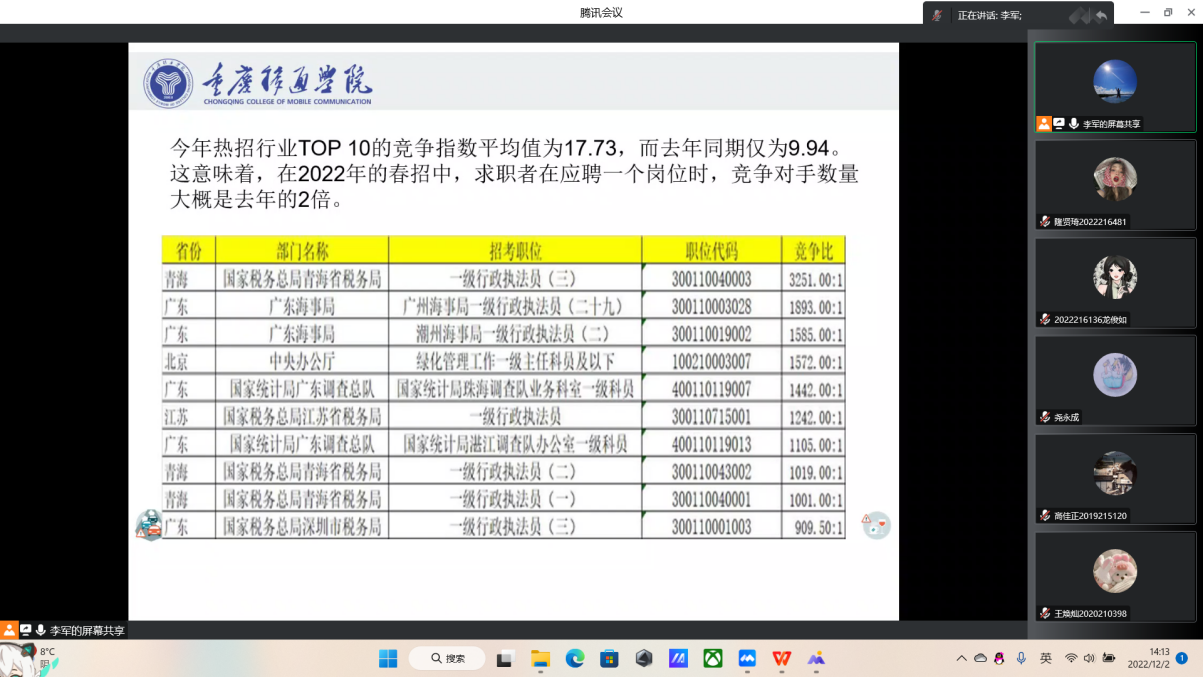Click 尧永成's avatar in the participant list

[x=1115, y=375]
